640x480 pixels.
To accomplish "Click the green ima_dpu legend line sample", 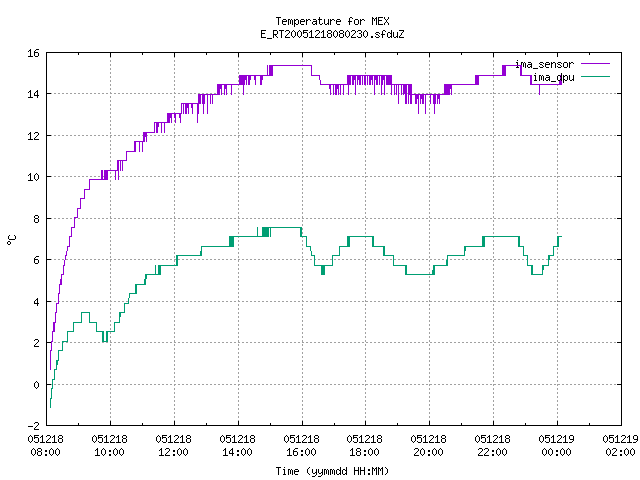I will tap(595, 77).
